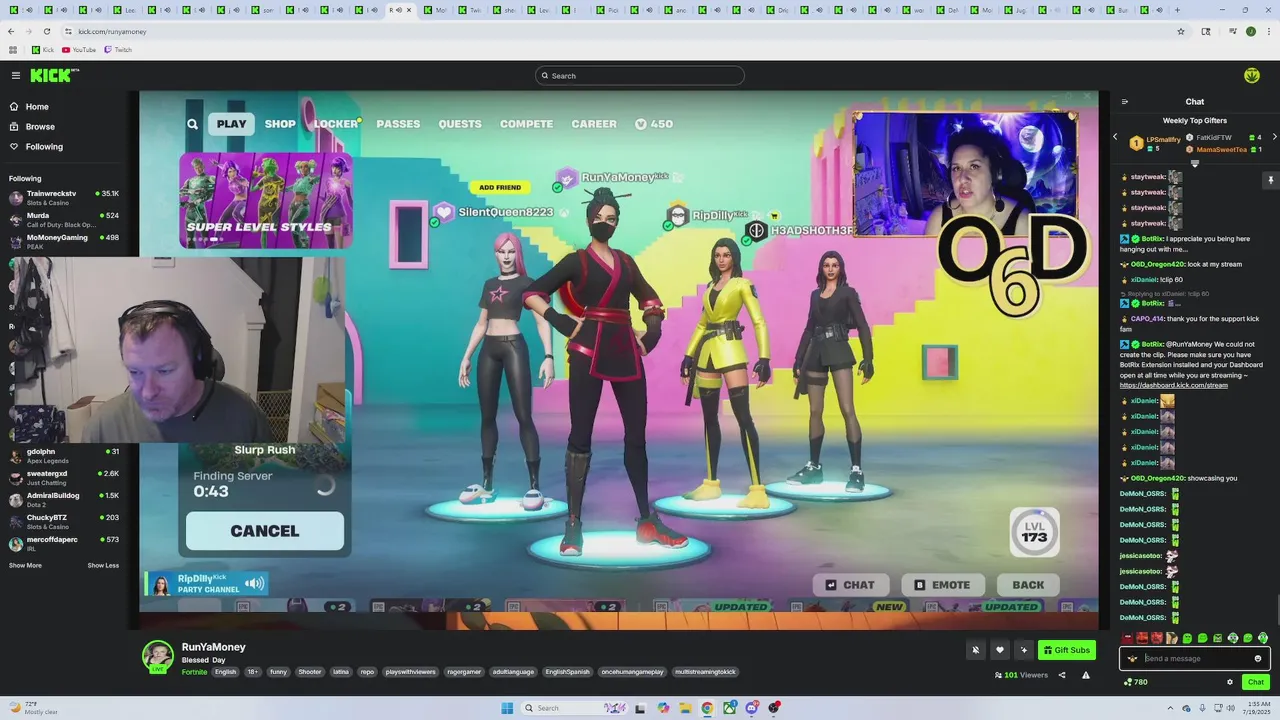Click the Trainwreckstv followed channel
Image resolution: width=1280 pixels, height=720 pixels.
(64, 197)
